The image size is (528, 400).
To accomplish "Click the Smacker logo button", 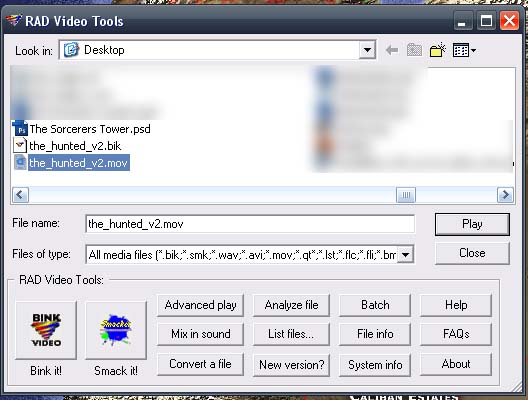I will 116,330.
